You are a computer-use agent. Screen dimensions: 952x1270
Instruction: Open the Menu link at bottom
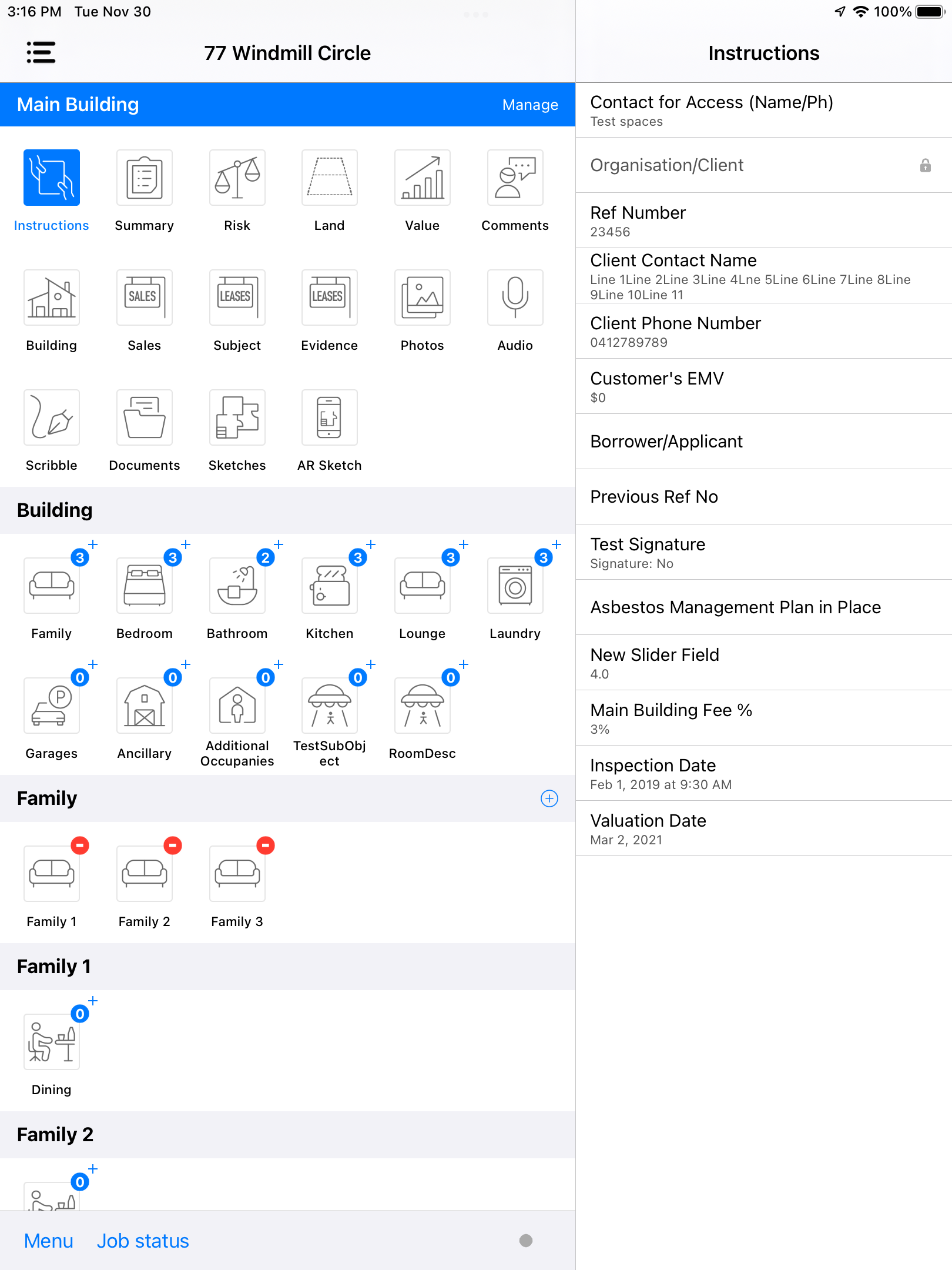49,1241
